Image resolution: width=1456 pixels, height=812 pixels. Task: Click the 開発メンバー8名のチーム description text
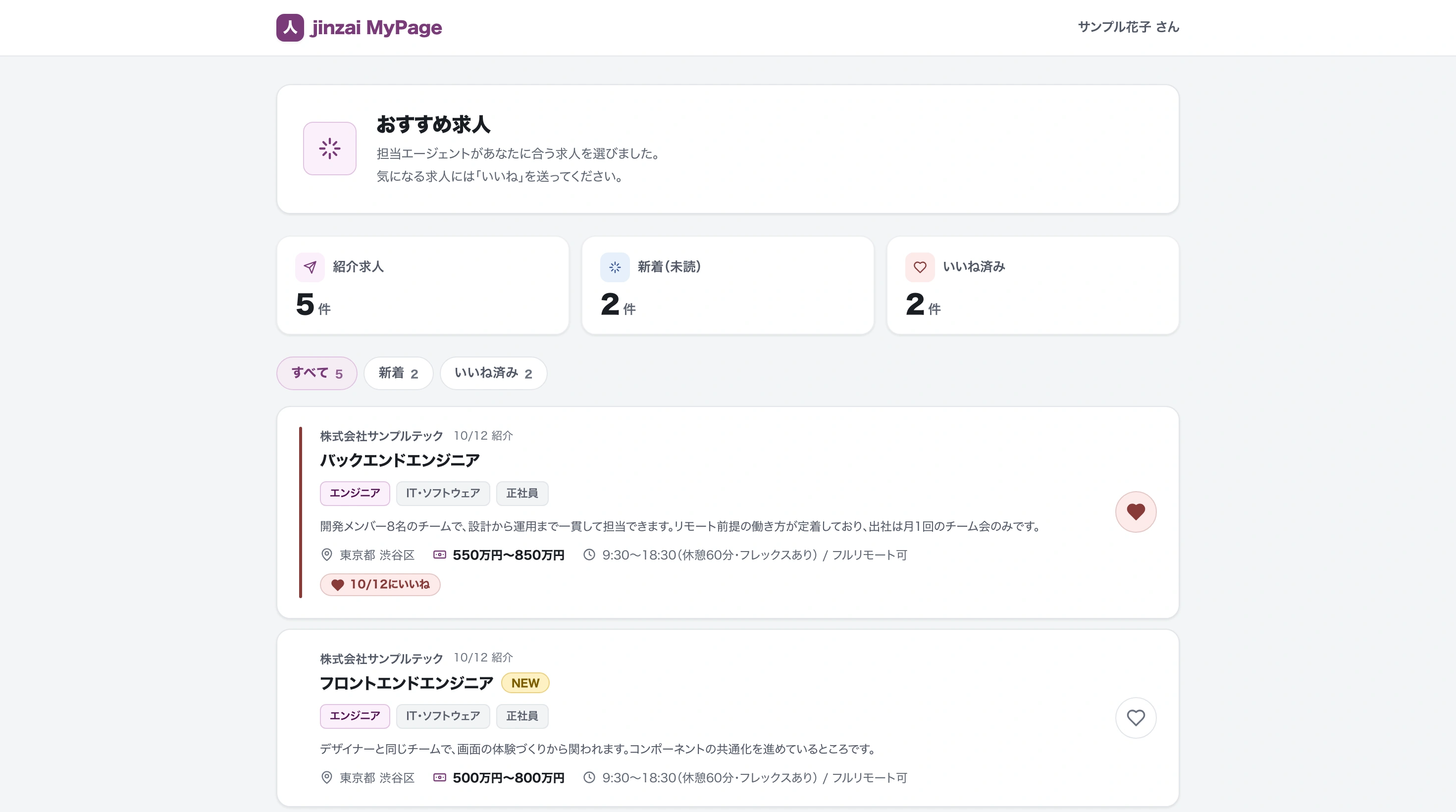680,526
